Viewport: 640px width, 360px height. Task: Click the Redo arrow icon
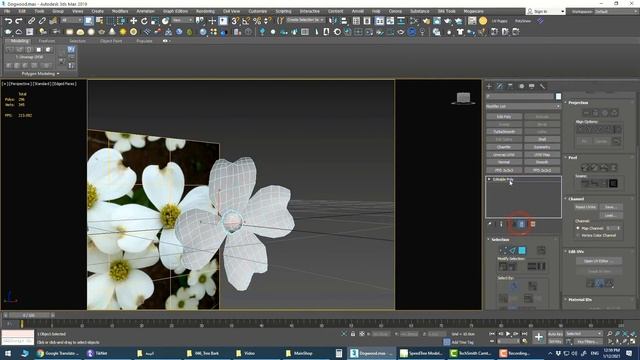(x=19, y=20)
